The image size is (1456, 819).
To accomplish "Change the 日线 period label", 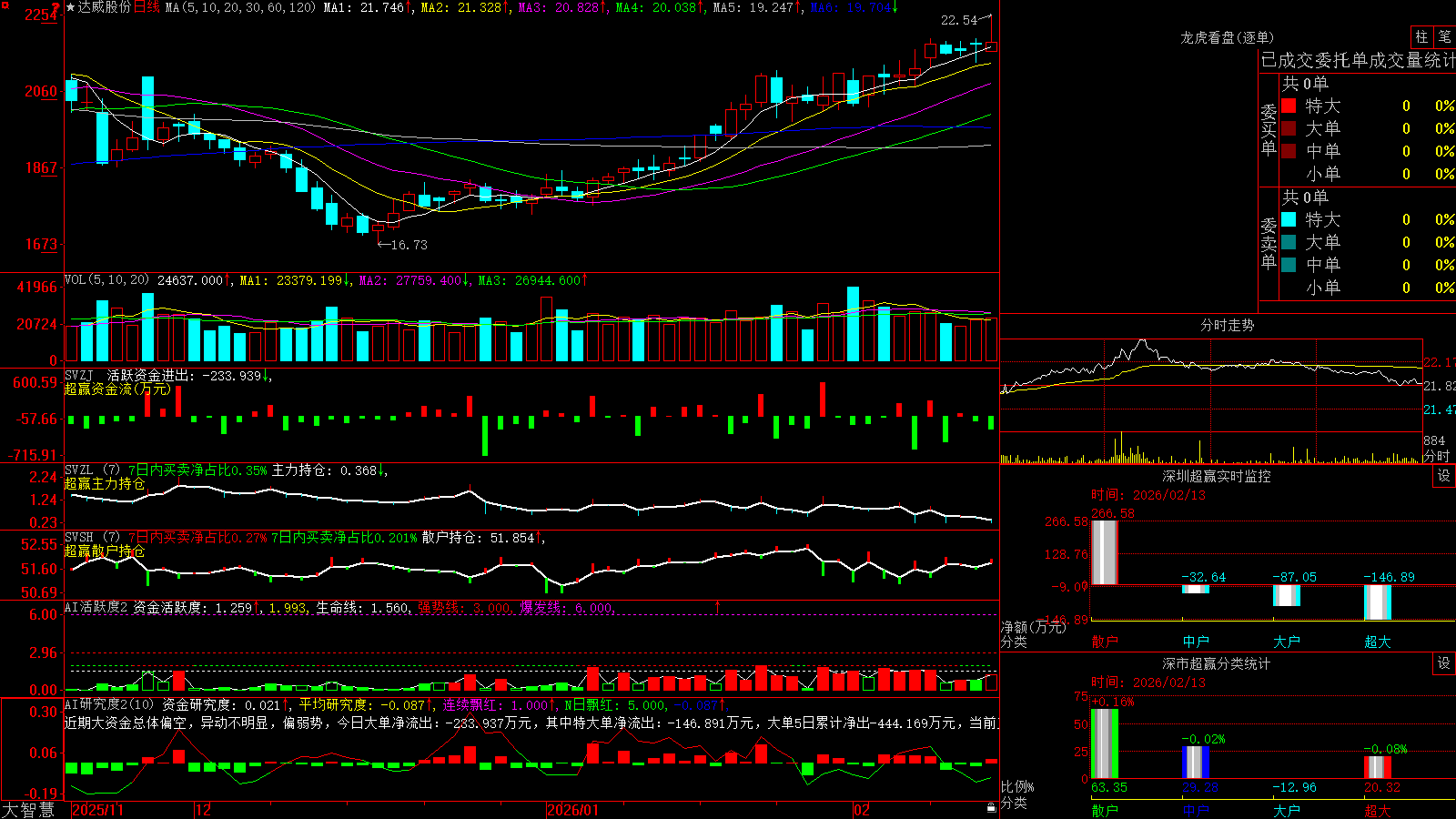I will click(x=147, y=7).
